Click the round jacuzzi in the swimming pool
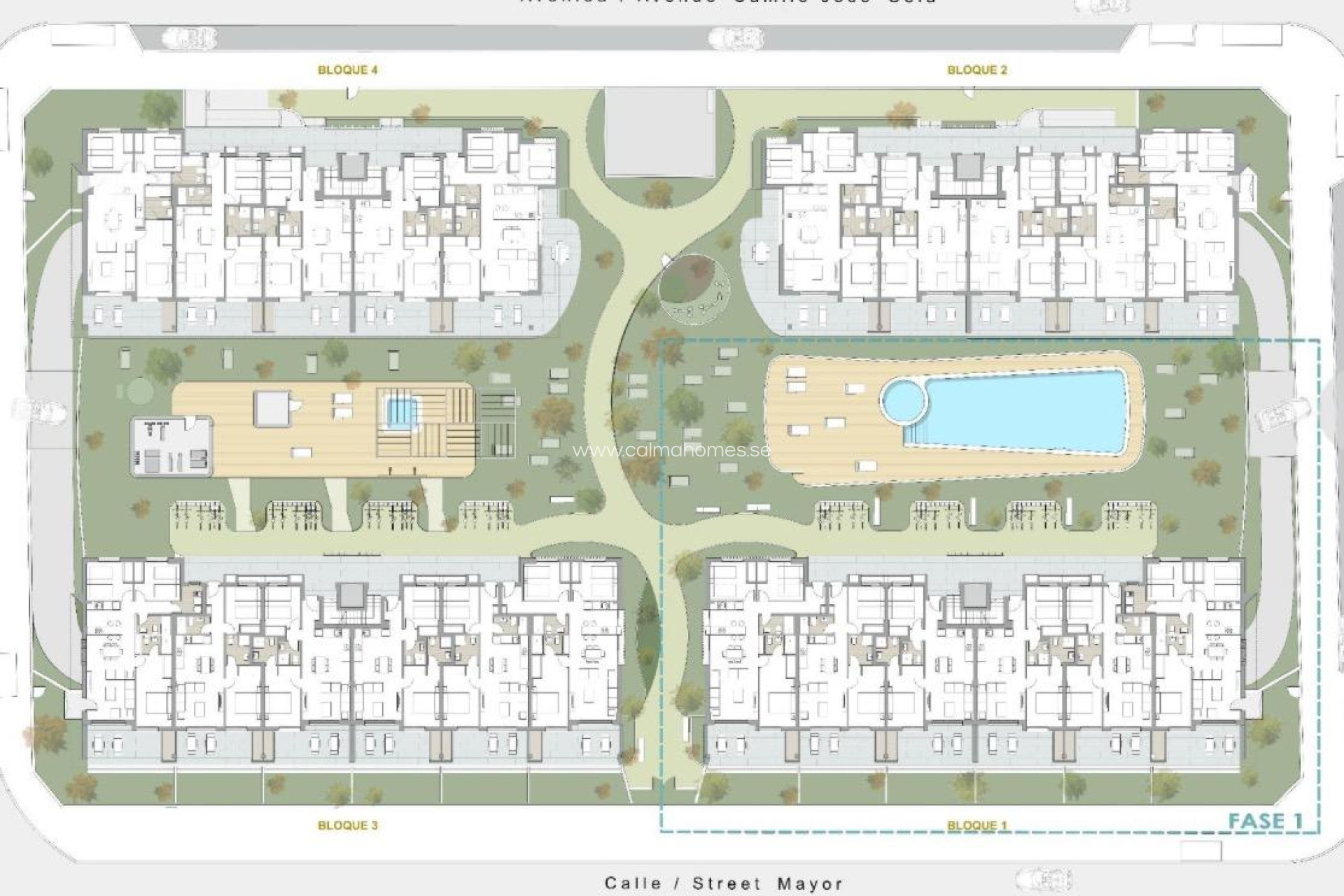Screen dimensions: 1344x896 904,402
